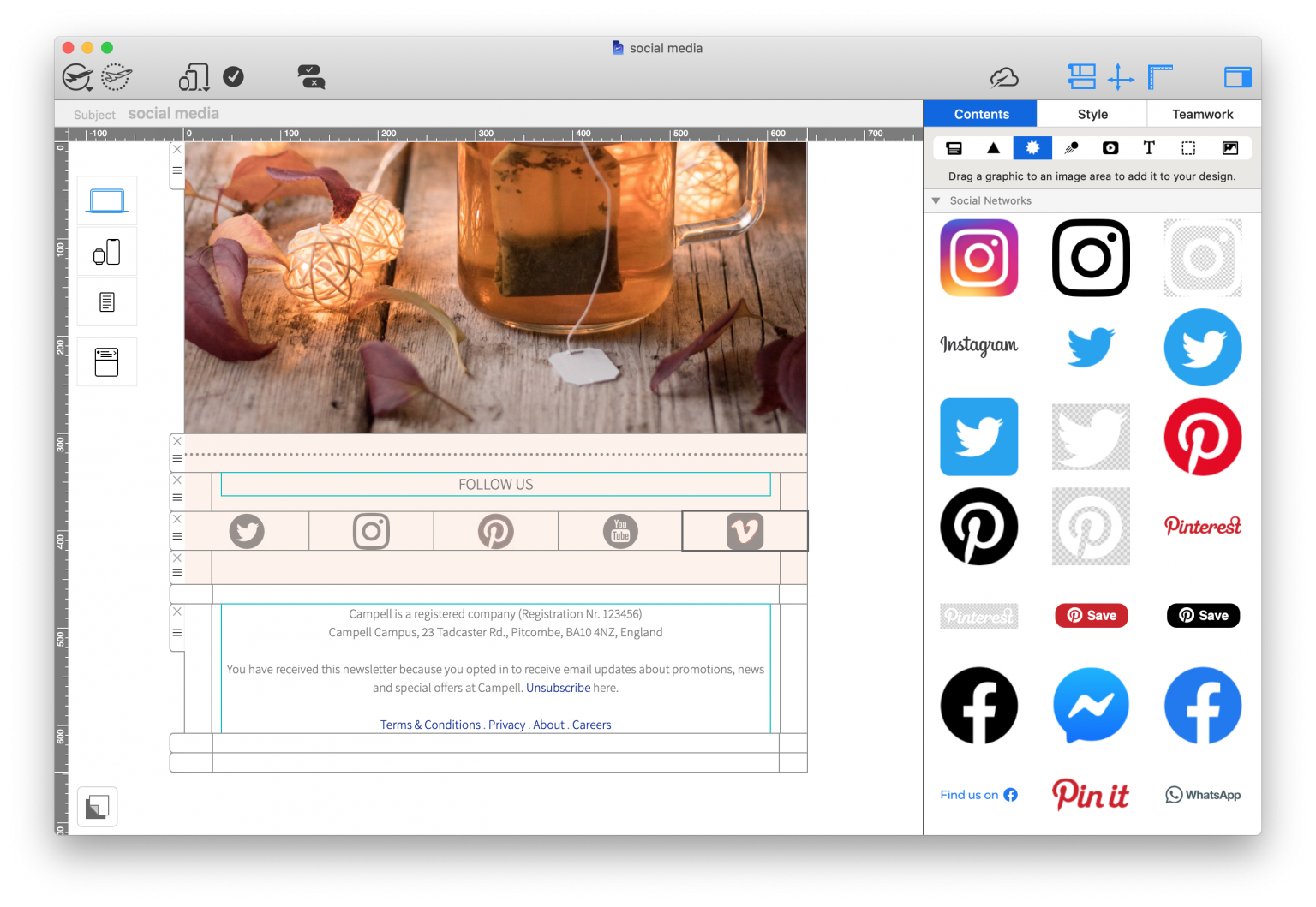Open the Teamwork comments icon in the toolbar

[x=311, y=77]
